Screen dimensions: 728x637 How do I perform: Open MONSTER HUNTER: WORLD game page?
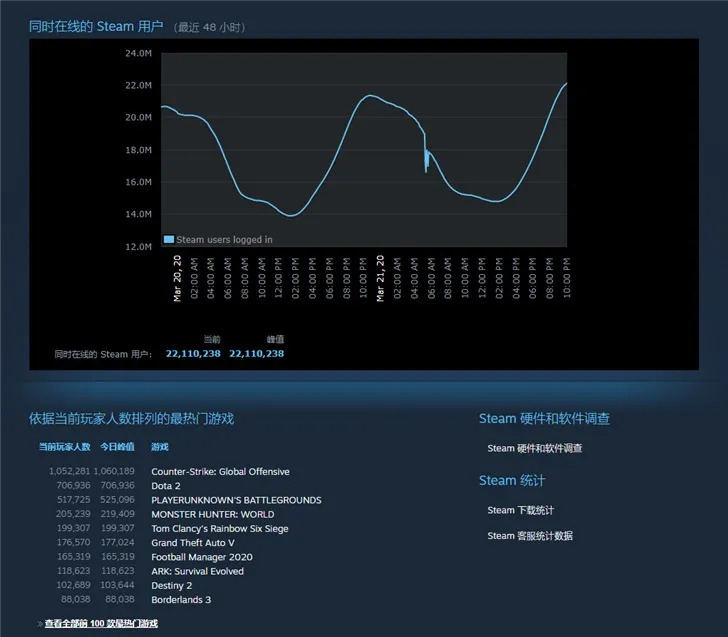(213, 514)
